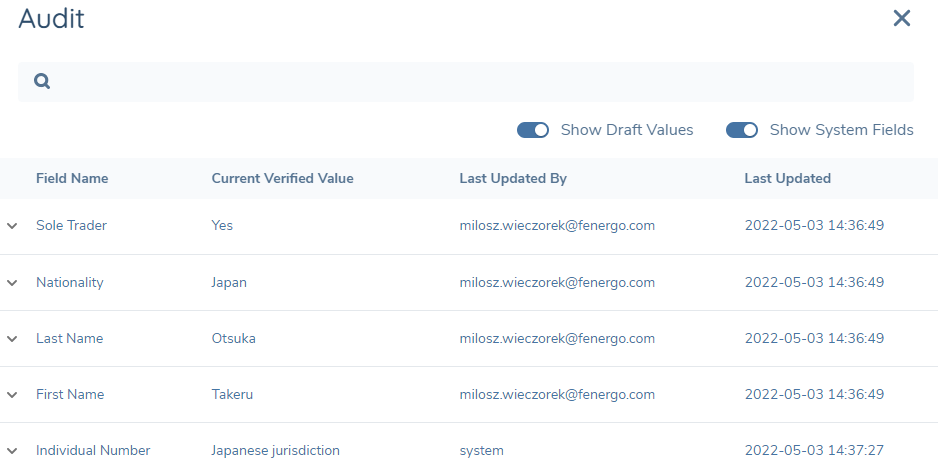Disable the Show System Fields switch
Screen dimensions: 938x475
point(742,130)
